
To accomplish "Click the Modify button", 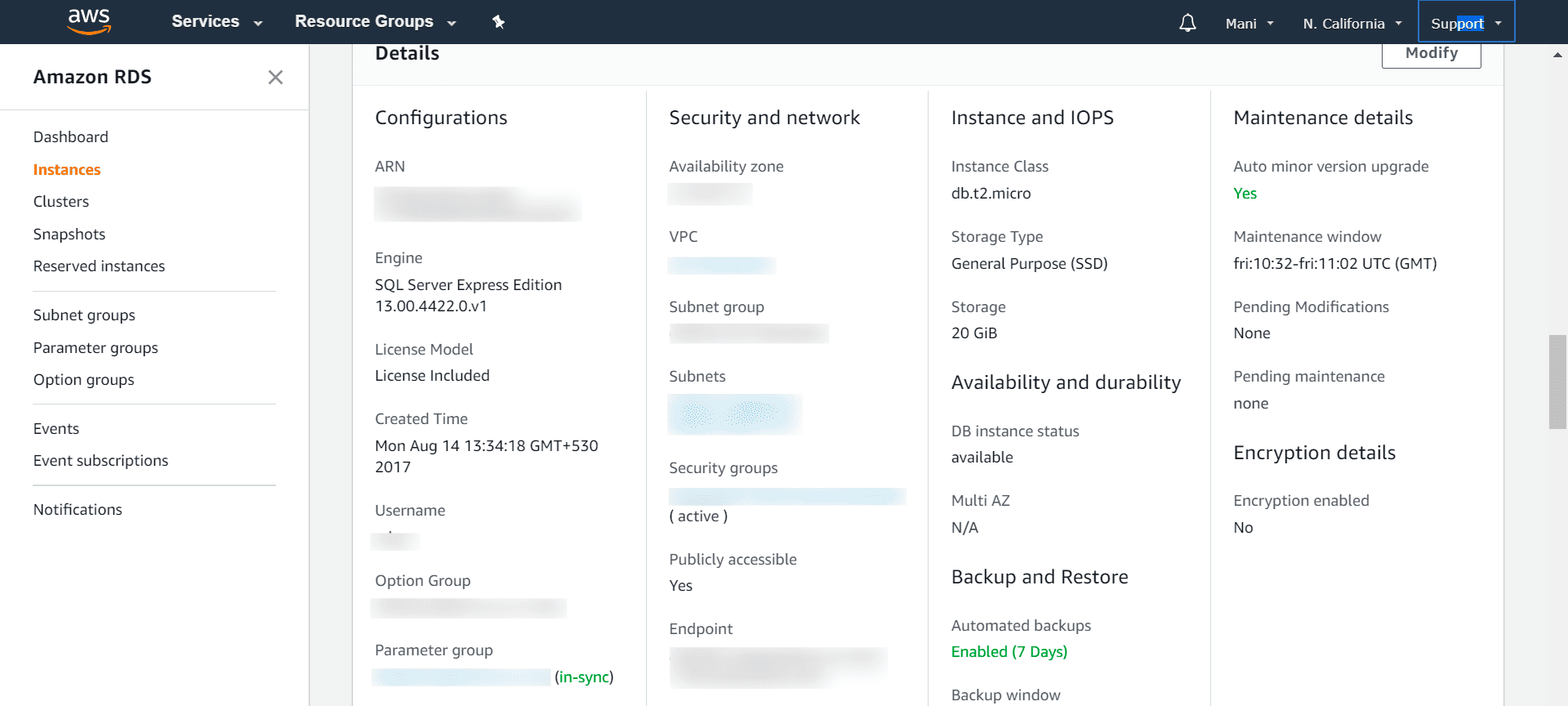I will click(x=1431, y=54).
